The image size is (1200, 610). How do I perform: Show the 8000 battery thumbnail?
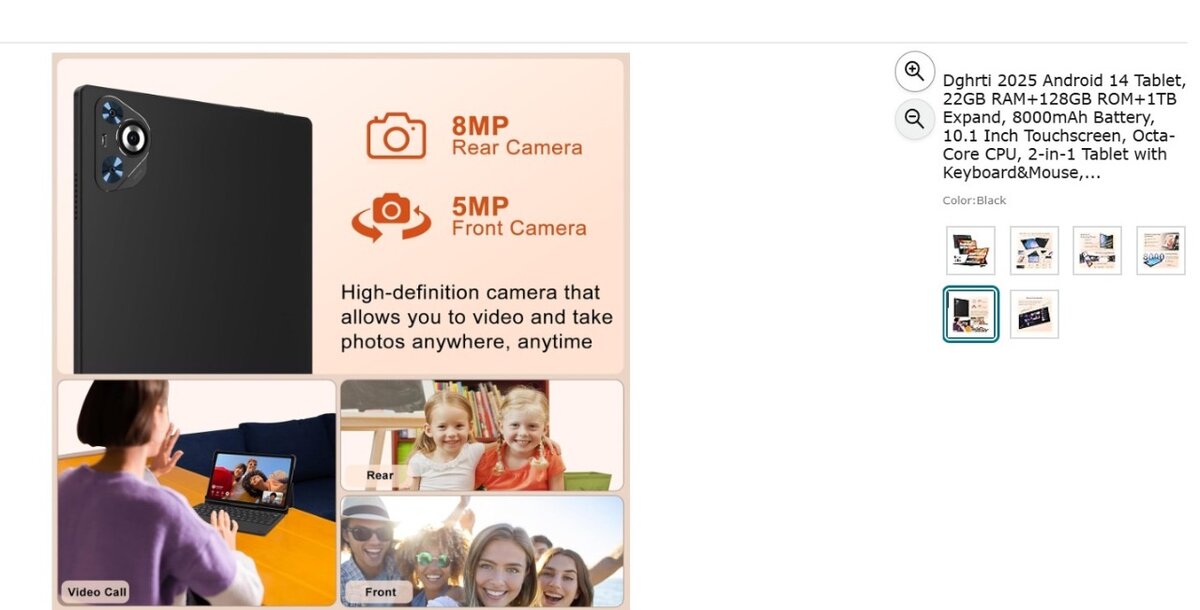click(x=1161, y=250)
